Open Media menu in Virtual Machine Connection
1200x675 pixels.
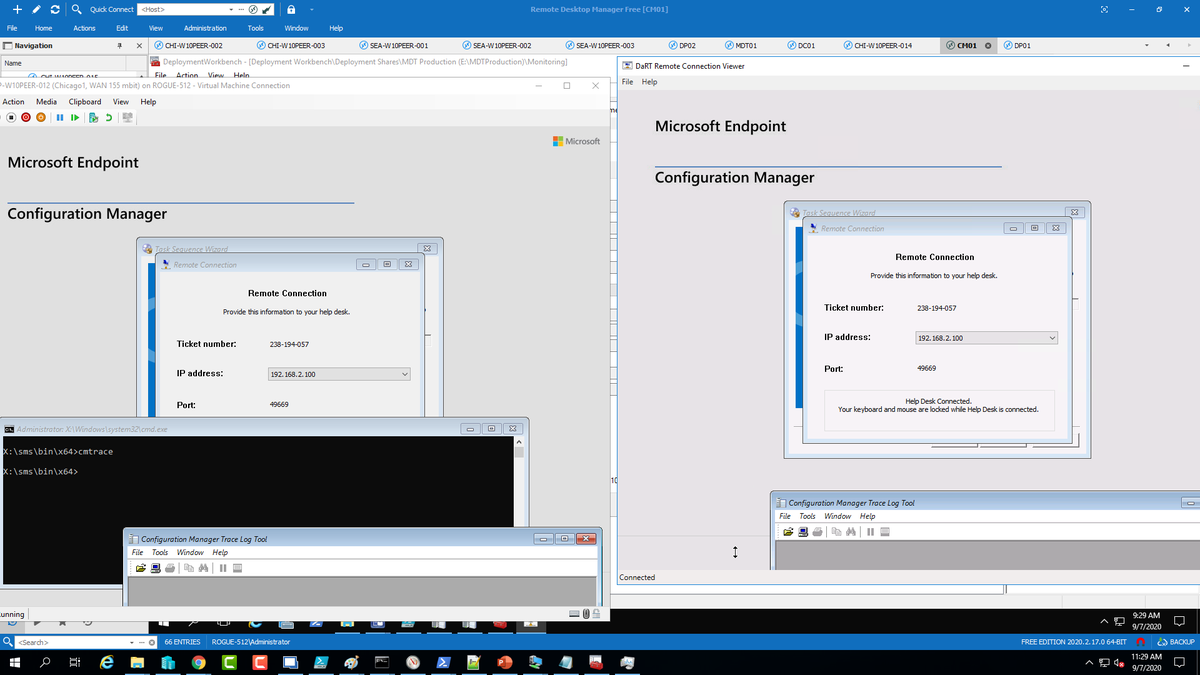[47, 102]
